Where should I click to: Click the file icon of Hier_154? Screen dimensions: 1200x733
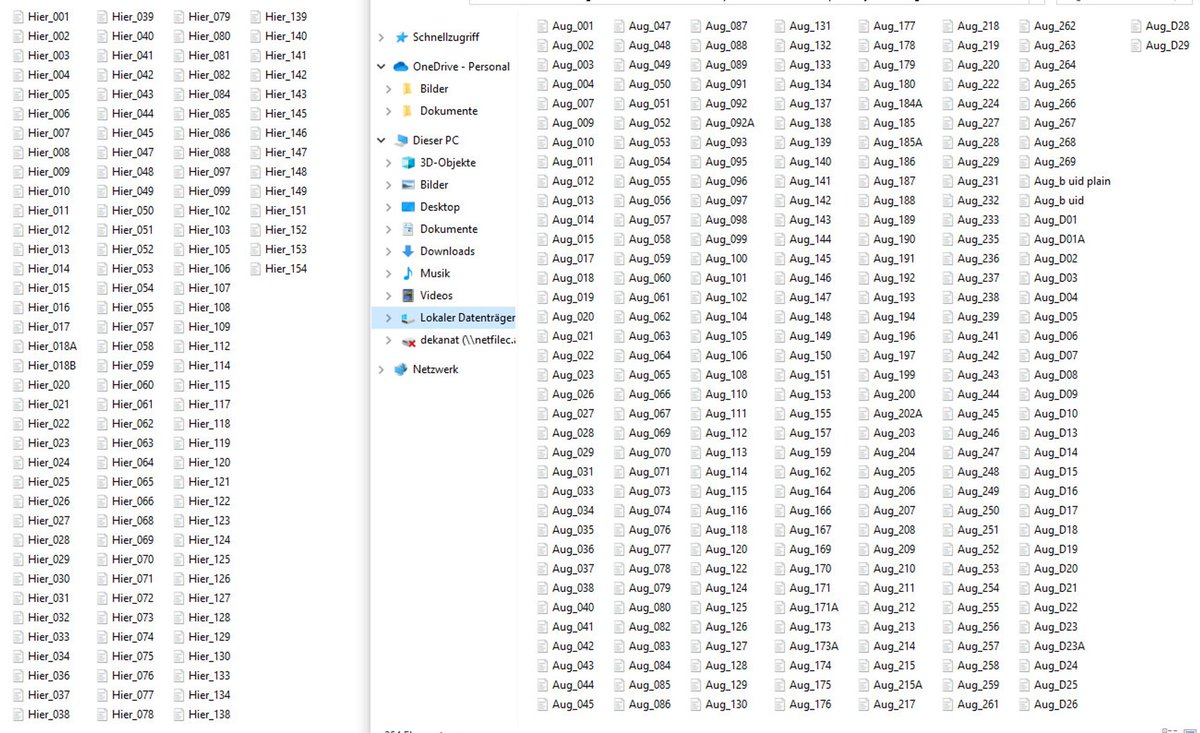(x=255, y=269)
